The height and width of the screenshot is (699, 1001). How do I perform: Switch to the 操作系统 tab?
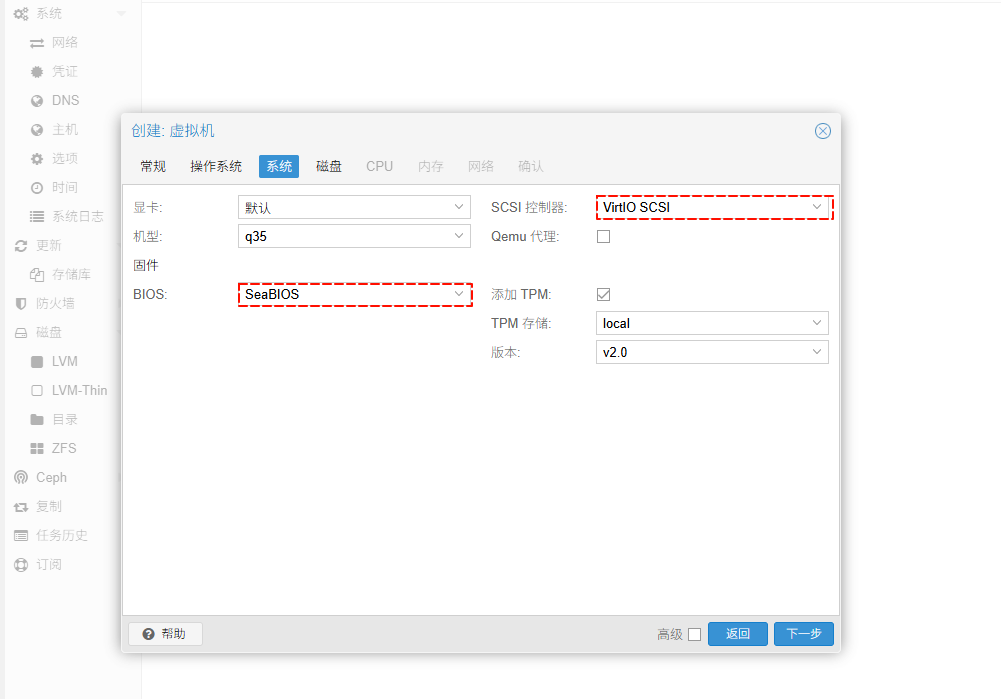[216, 166]
